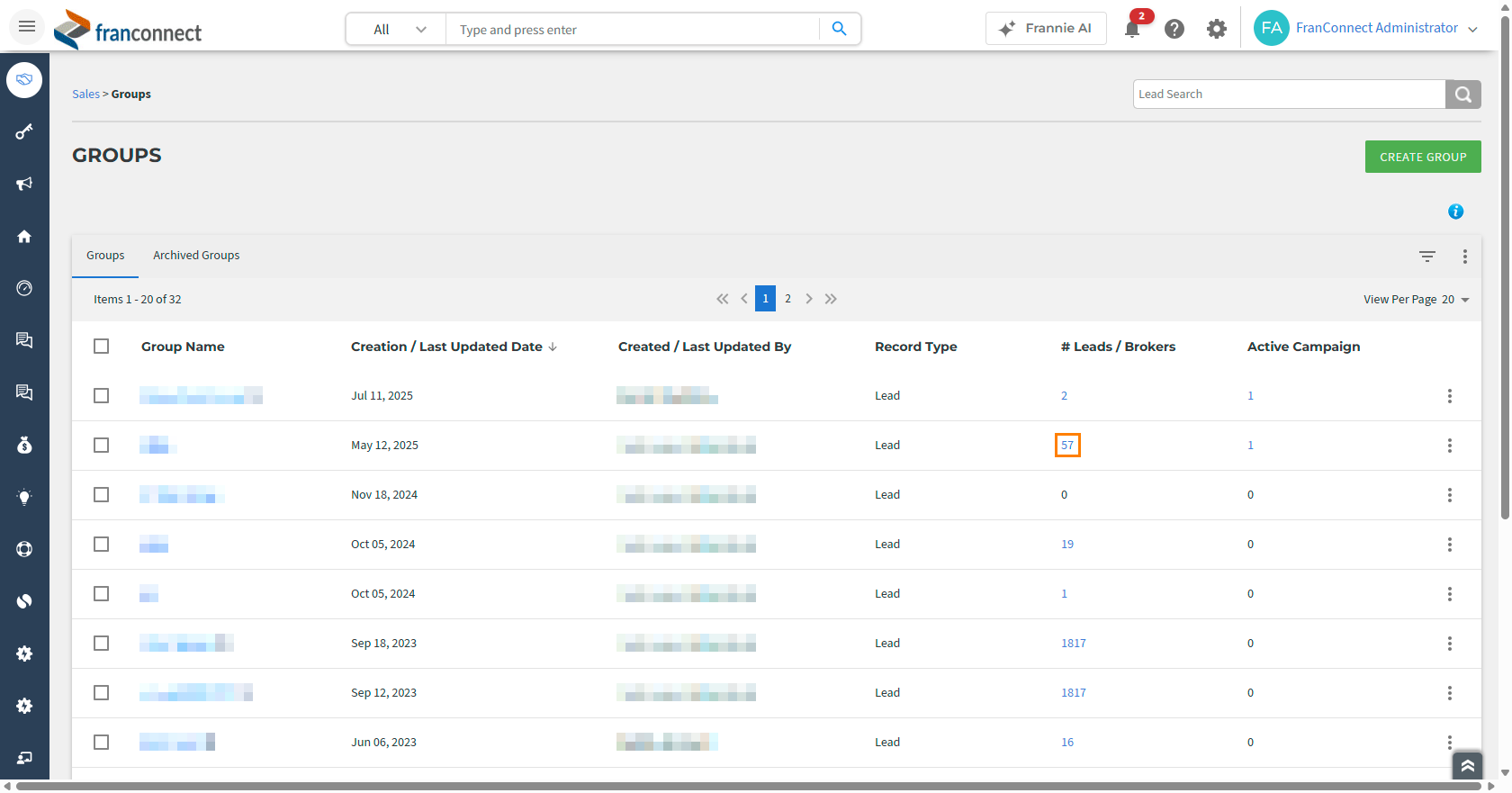Screen dimensions: 1512x793
Task: Open the notifications bell
Action: (x=1132, y=29)
